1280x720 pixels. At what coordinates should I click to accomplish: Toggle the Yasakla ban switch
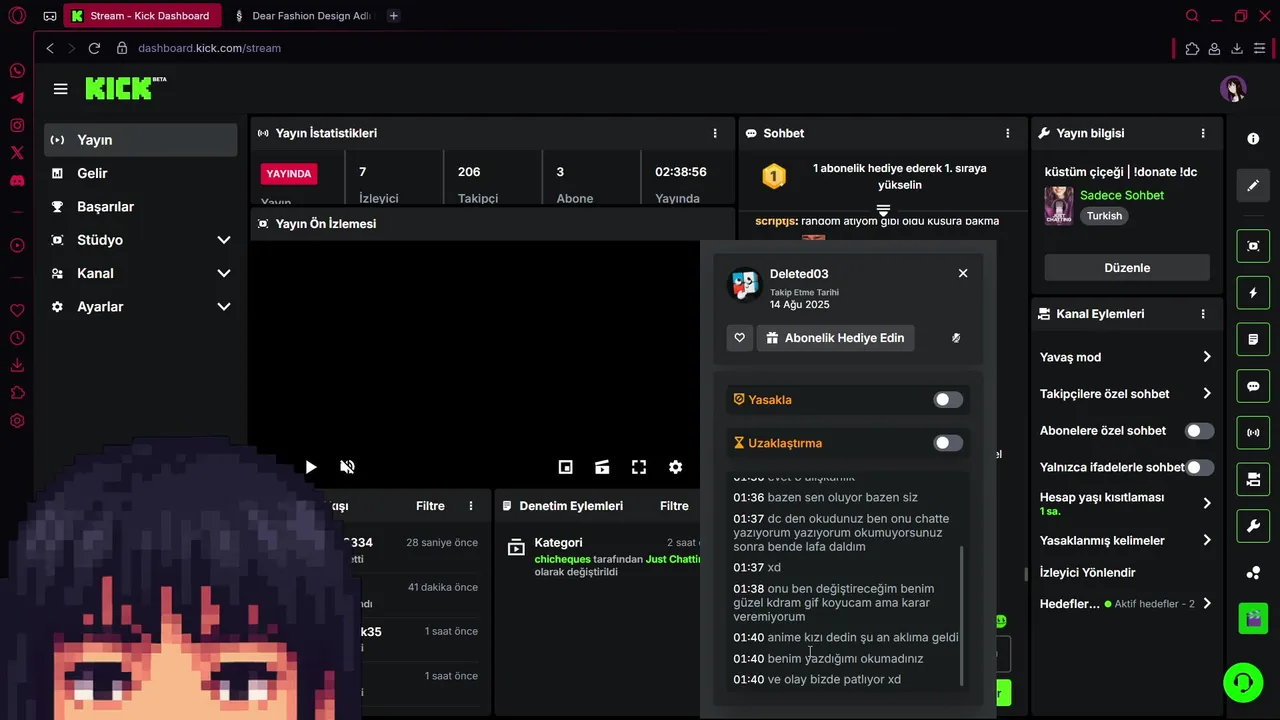coord(948,400)
